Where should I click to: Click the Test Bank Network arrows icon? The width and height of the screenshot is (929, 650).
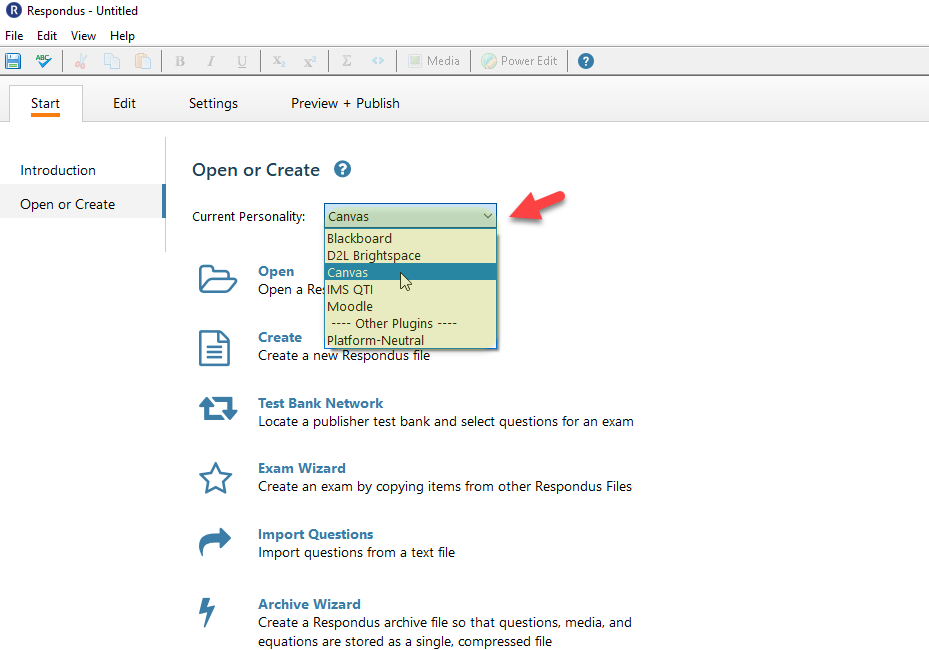click(217, 408)
